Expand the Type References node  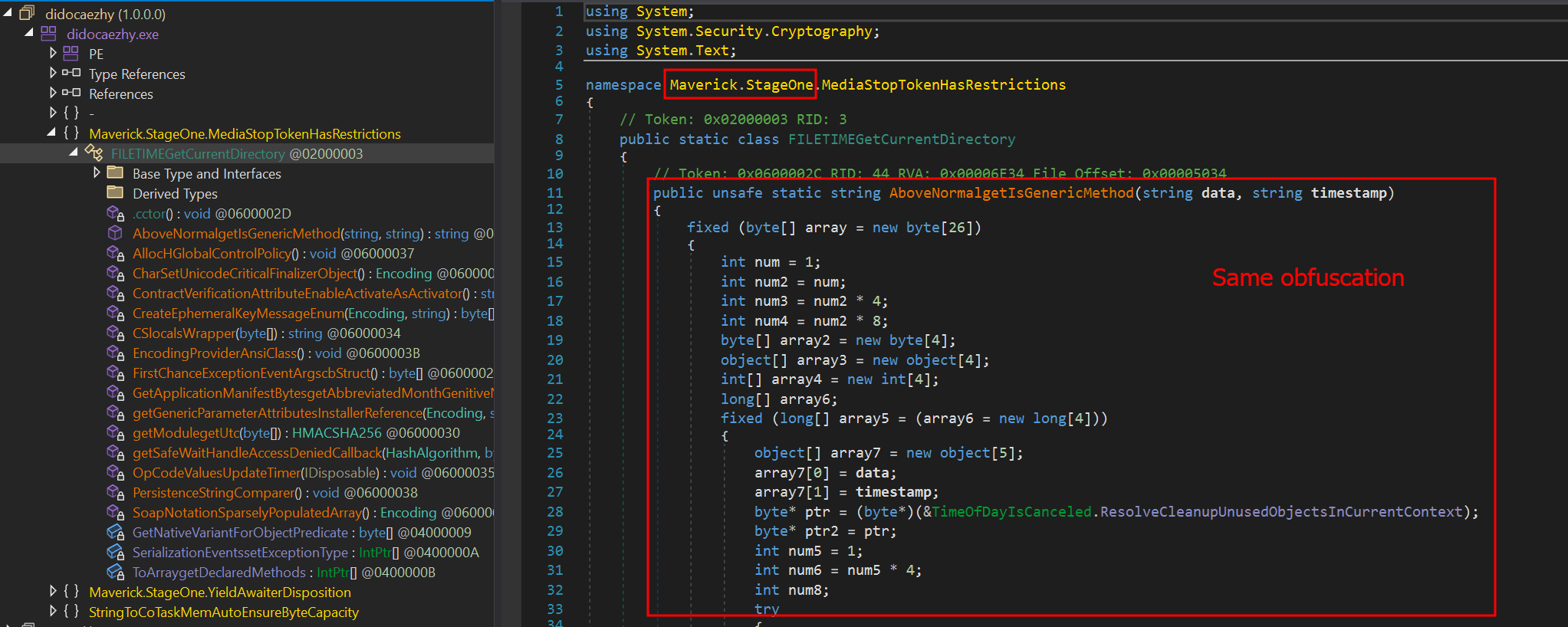[x=53, y=73]
